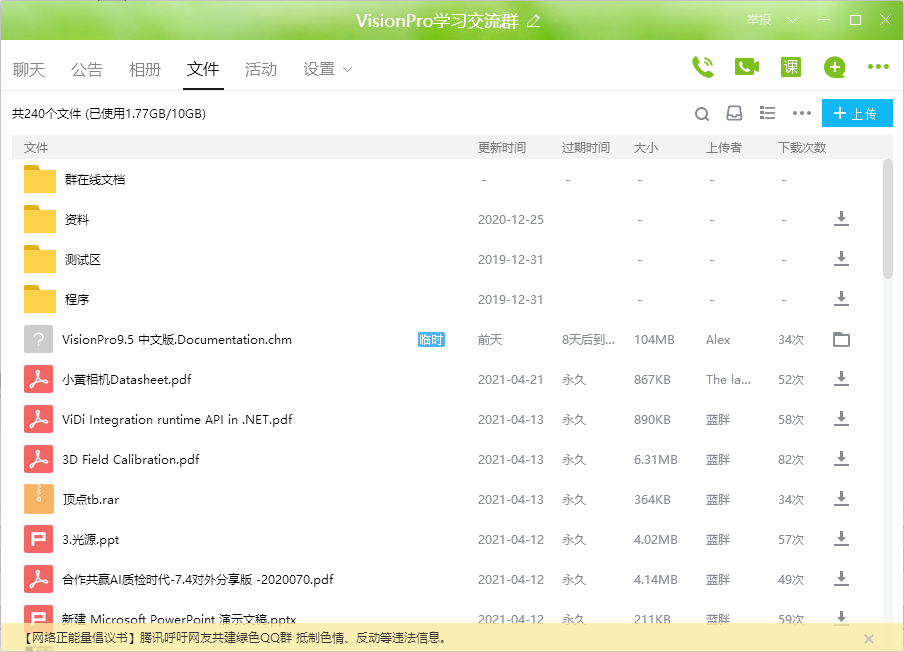Click the 上传 upload button

857,114
